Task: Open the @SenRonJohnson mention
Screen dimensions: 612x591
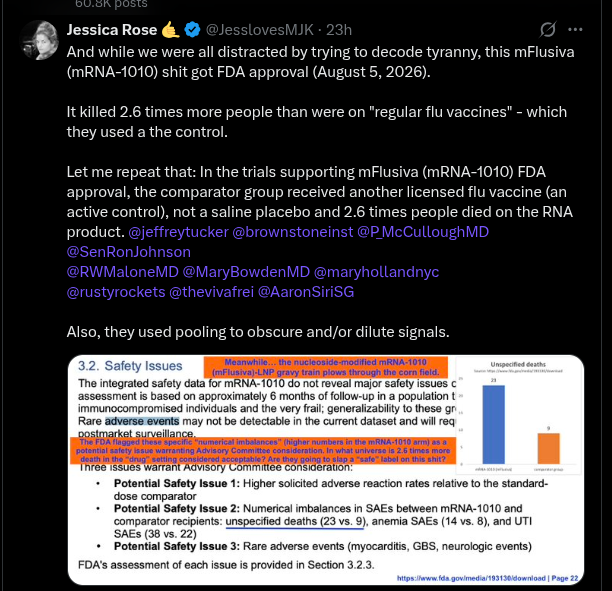Action: tap(129, 252)
